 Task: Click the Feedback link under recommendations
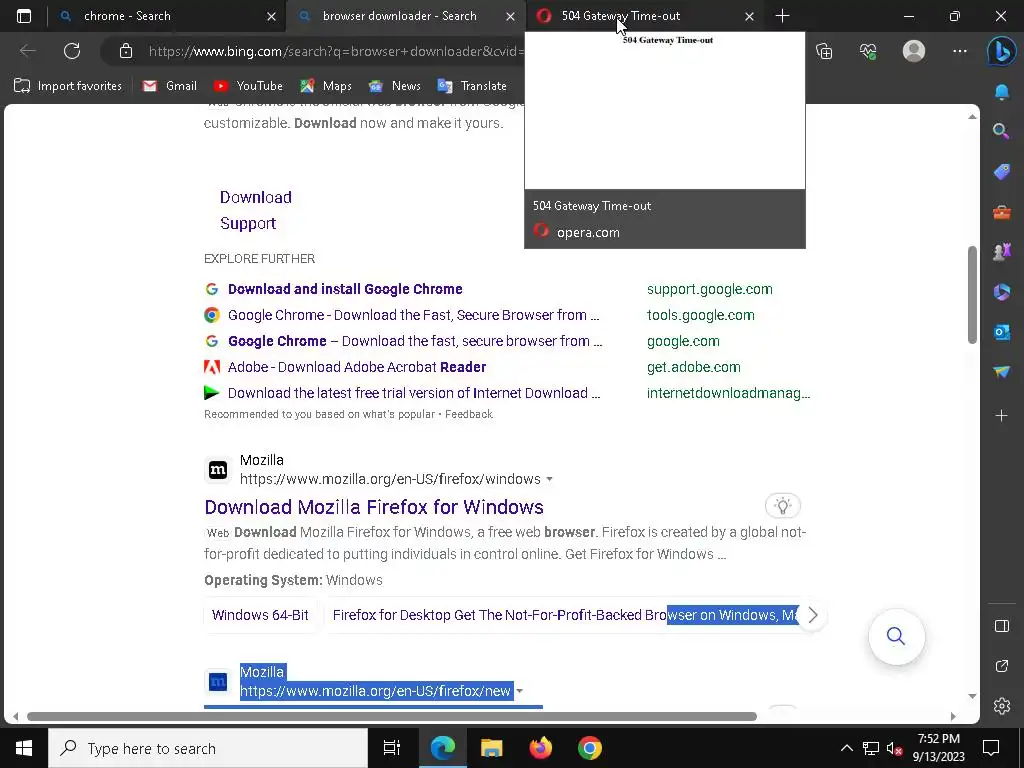[x=469, y=414]
